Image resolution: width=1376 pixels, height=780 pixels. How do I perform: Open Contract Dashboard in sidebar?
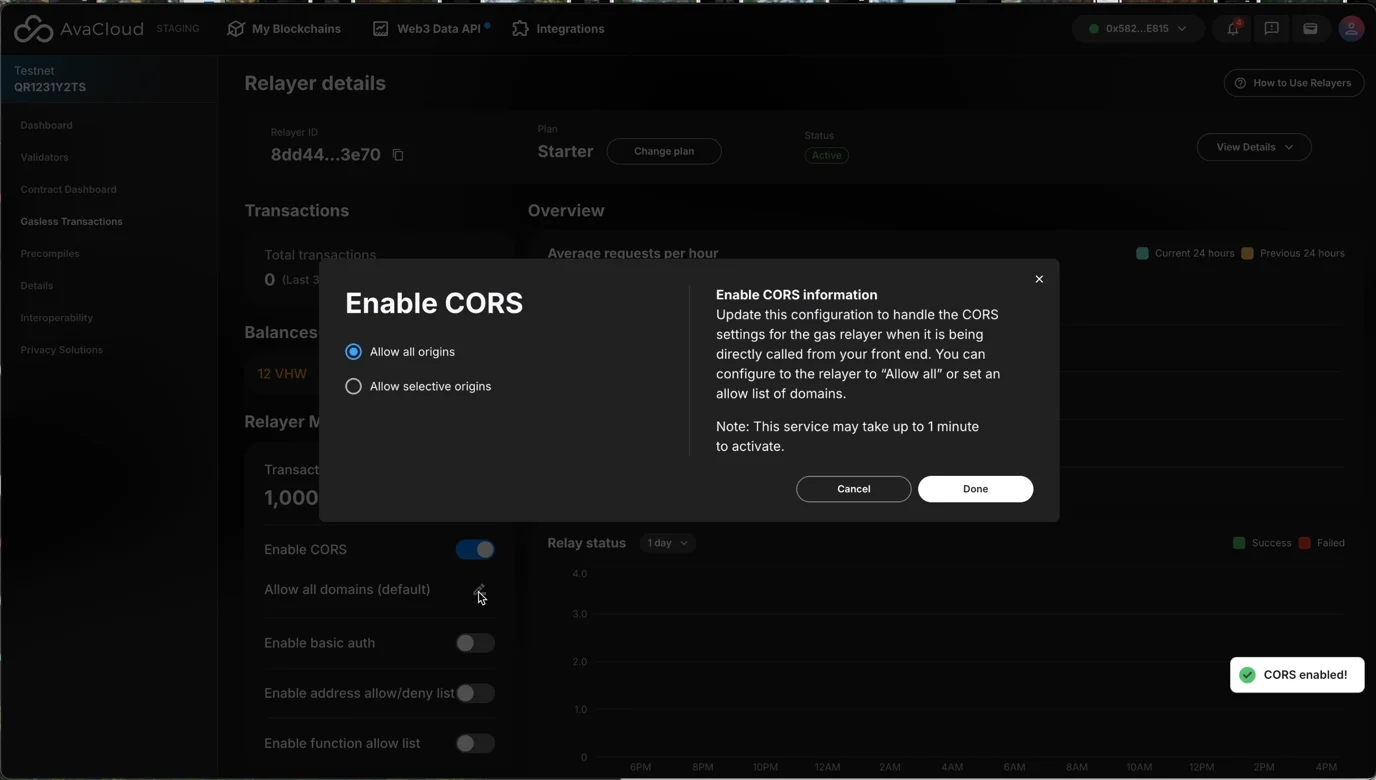tap(68, 189)
